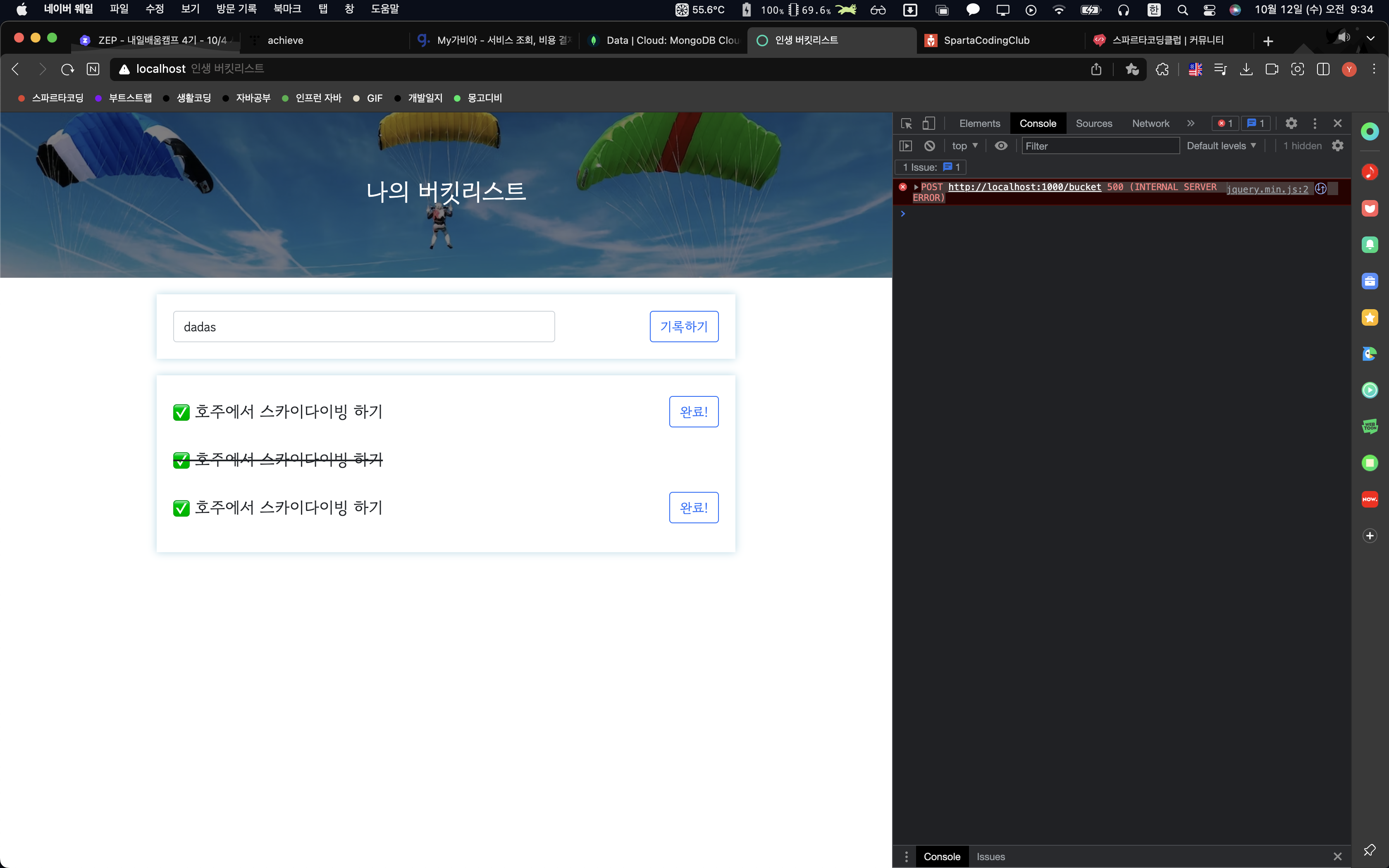The image size is (1389, 868).
Task: Click the red error count badge
Action: click(1225, 124)
